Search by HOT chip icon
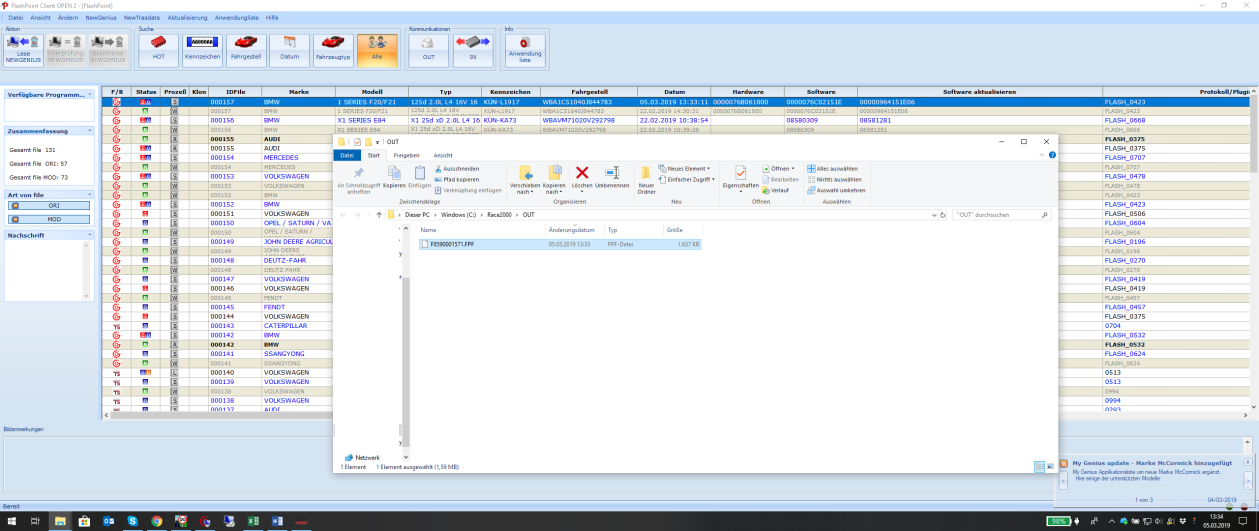The width and height of the screenshot is (1259, 531). pos(159,50)
